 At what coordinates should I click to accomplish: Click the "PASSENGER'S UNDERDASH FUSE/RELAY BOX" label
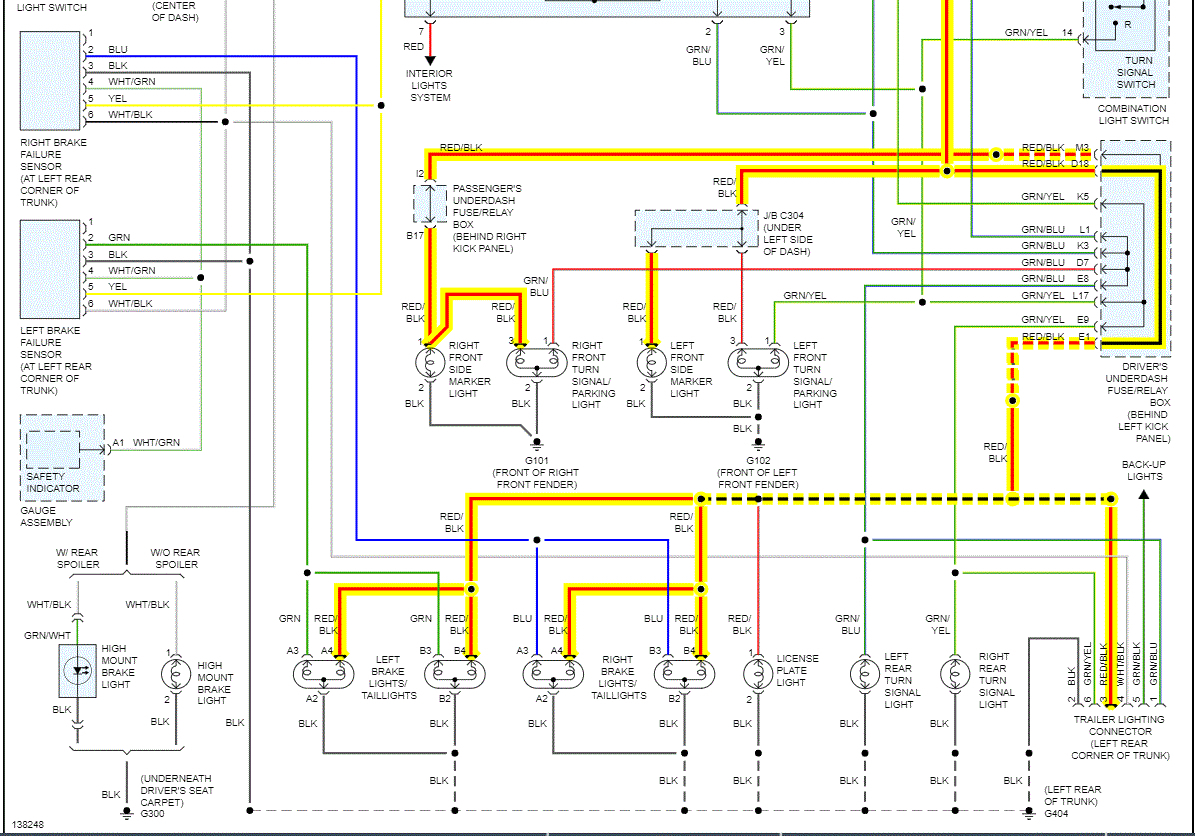(488, 207)
